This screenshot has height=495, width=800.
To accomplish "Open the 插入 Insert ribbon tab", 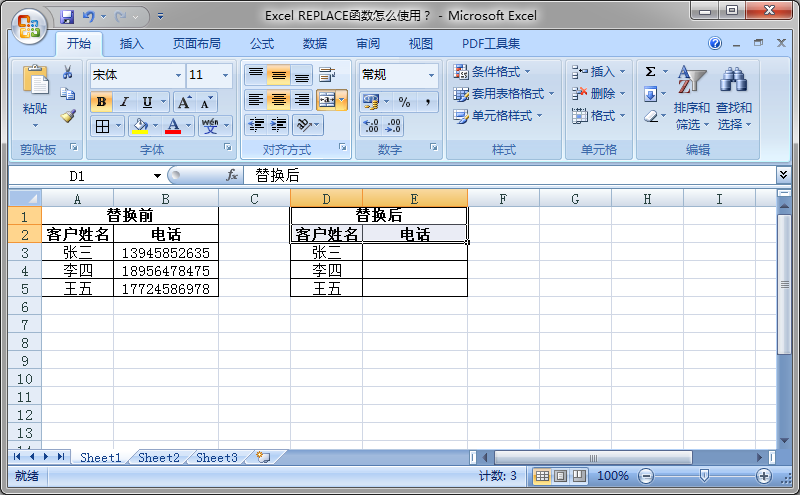I will pos(132,44).
